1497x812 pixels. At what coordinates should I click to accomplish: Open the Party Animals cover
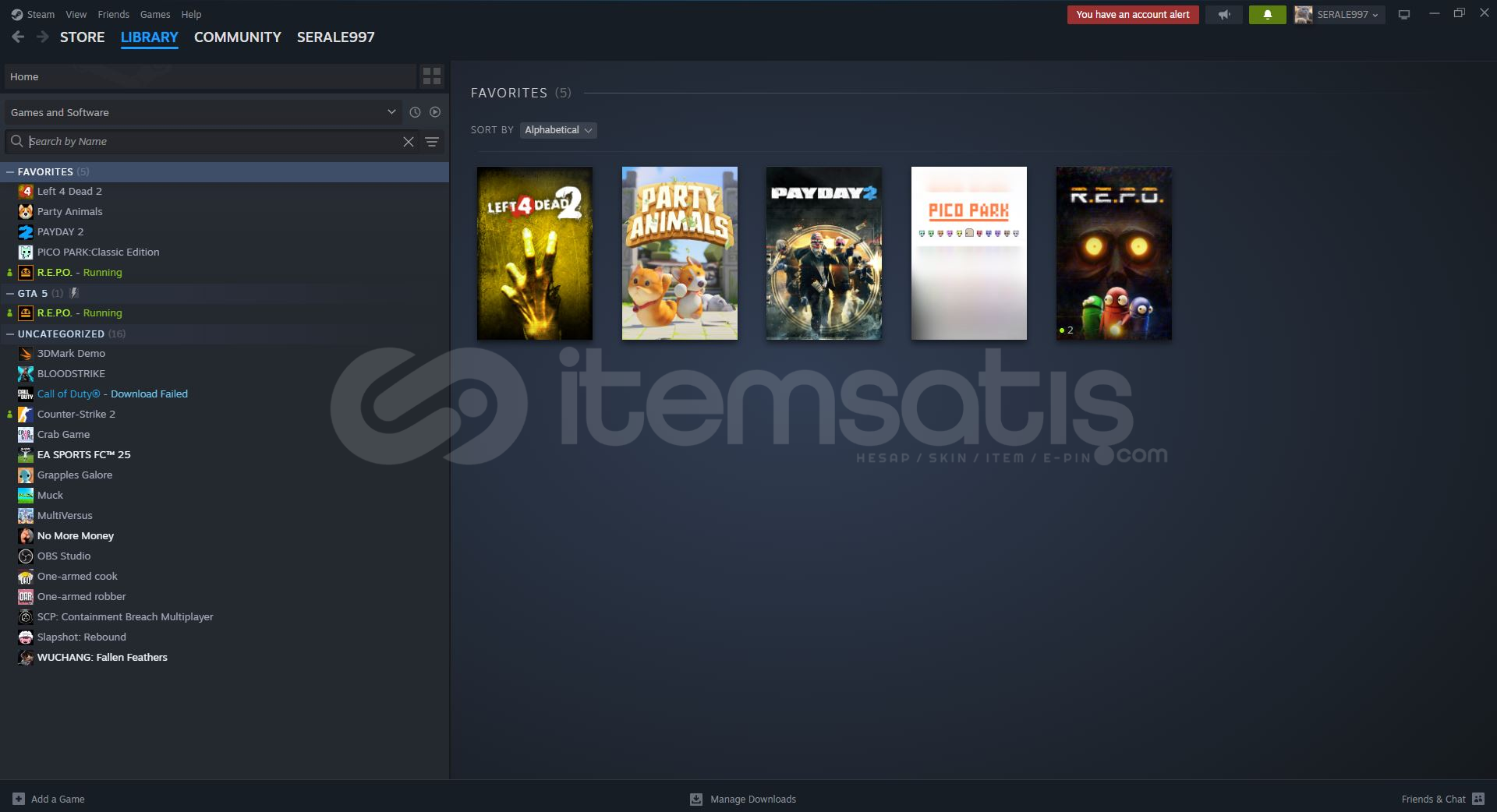click(680, 253)
